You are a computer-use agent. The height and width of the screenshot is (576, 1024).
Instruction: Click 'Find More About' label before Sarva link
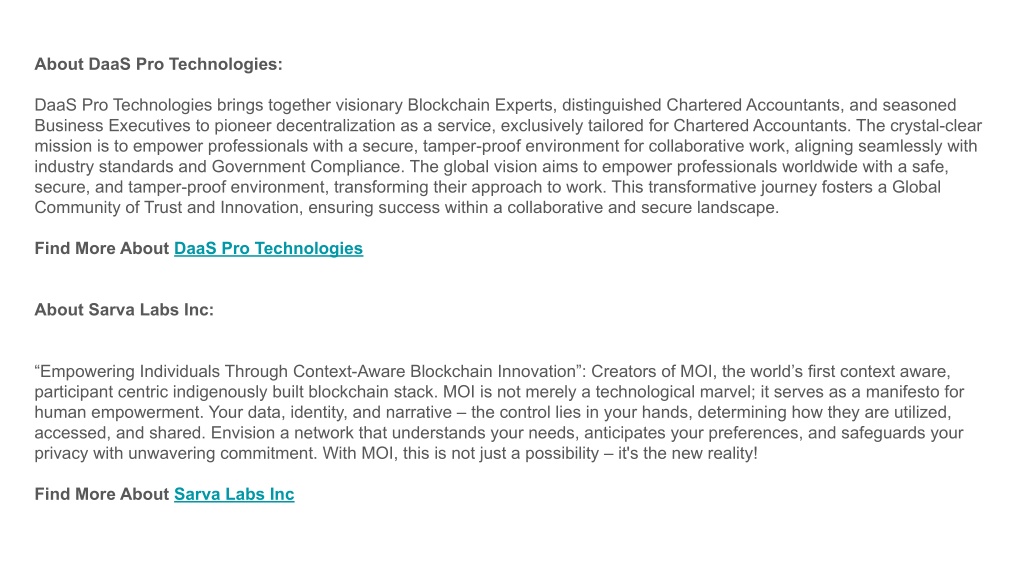point(102,494)
